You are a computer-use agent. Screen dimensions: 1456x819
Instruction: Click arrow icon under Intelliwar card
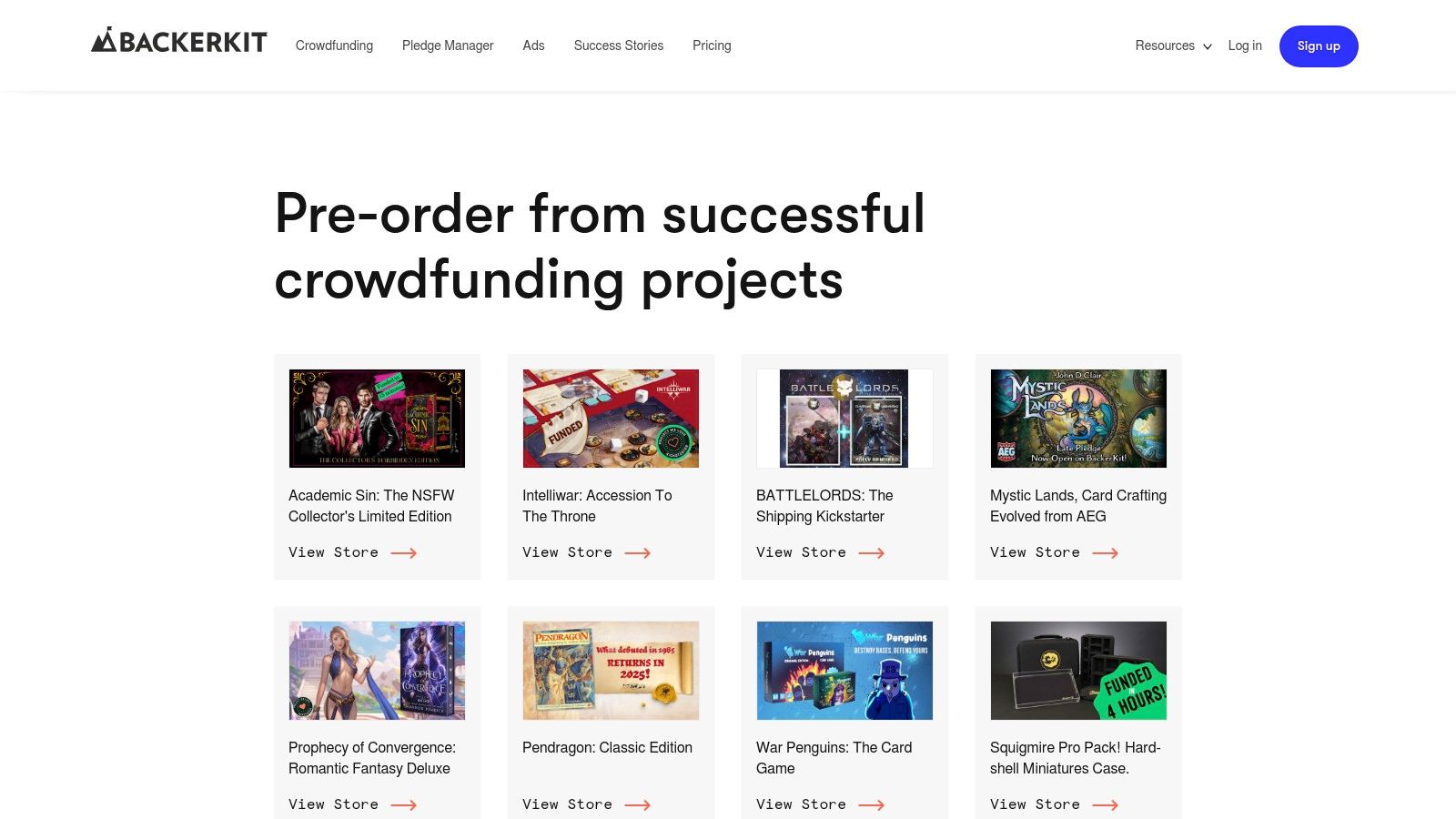[638, 553]
